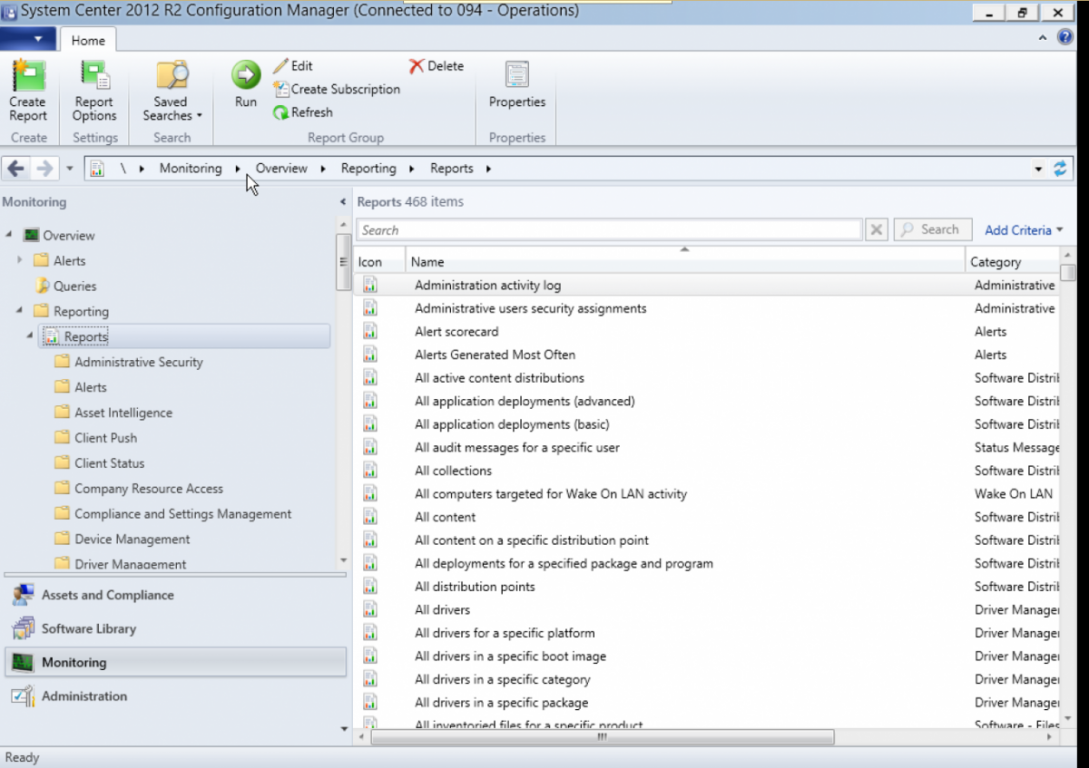This screenshot has height=768, width=1089.
Task: Click the Edit pencil icon
Action: point(281,66)
